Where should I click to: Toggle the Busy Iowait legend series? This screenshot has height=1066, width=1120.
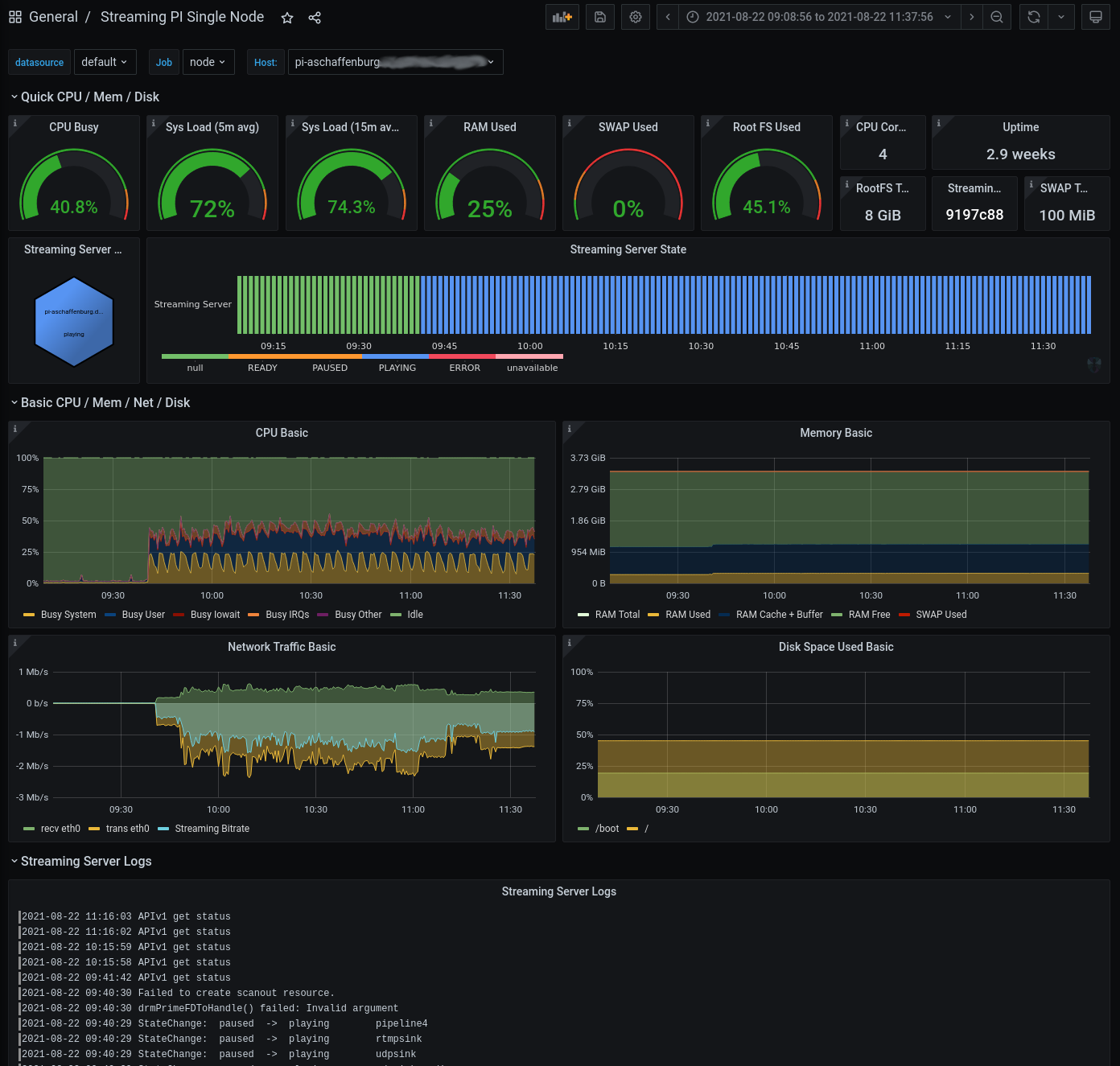(215, 615)
